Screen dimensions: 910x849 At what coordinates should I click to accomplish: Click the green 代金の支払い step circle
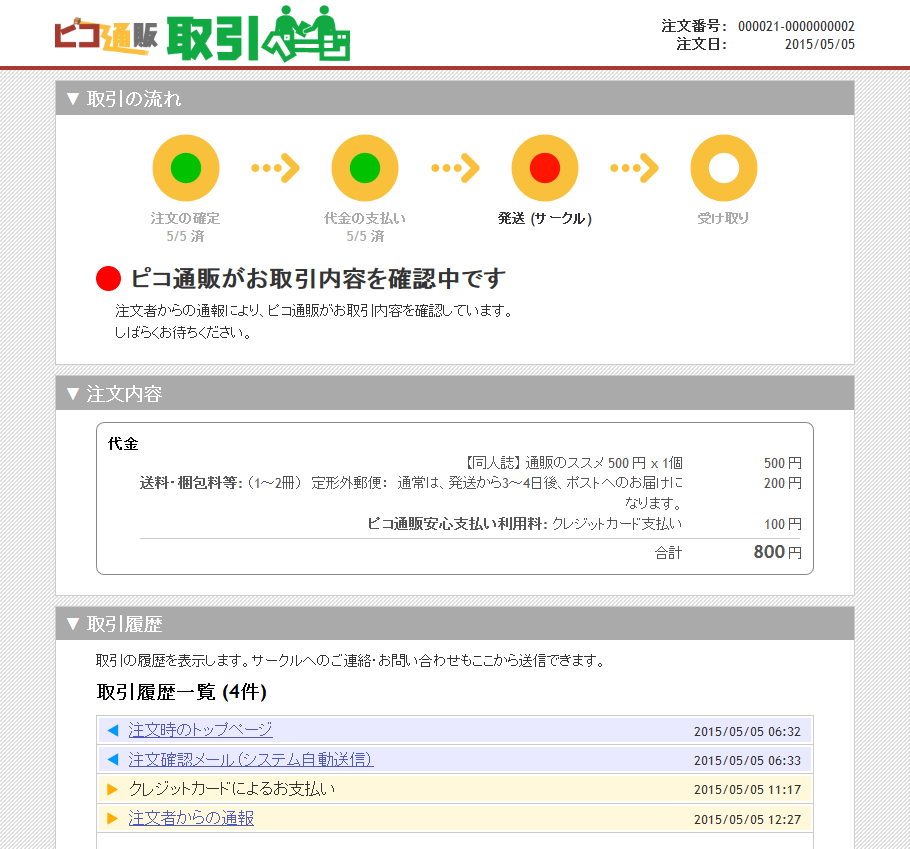(365, 168)
